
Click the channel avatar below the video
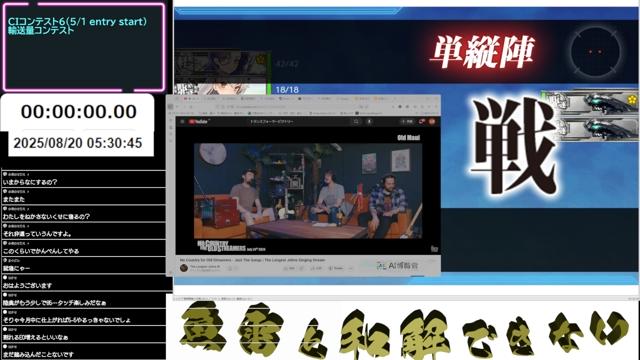pyautogui.click(x=184, y=268)
